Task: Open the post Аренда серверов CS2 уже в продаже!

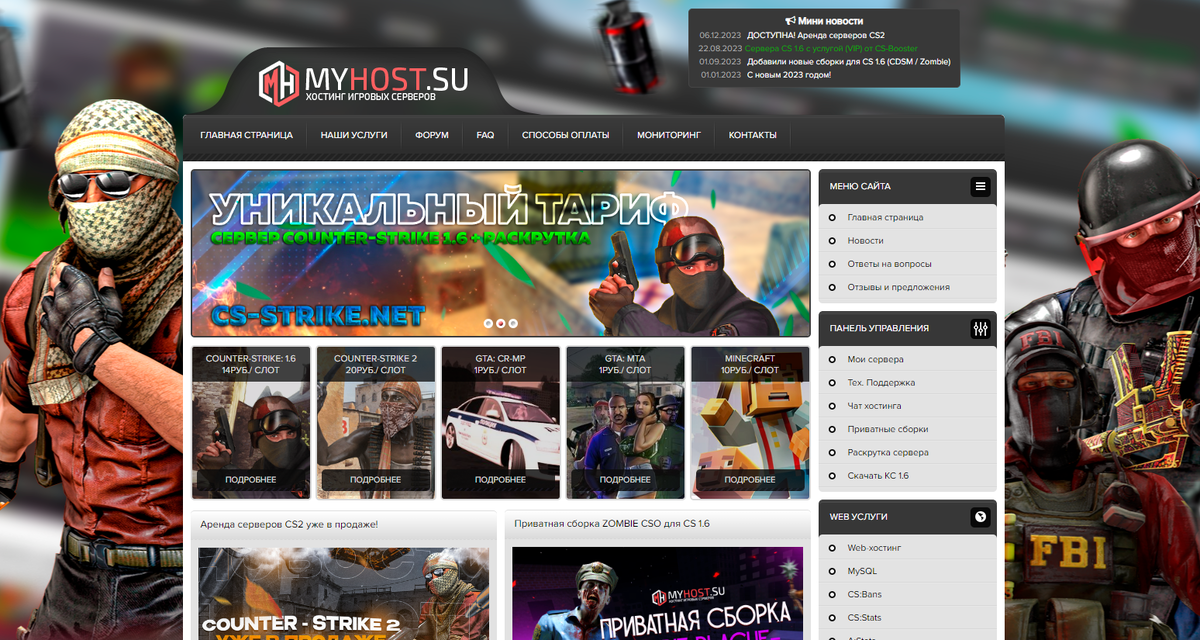Action: click(289, 524)
